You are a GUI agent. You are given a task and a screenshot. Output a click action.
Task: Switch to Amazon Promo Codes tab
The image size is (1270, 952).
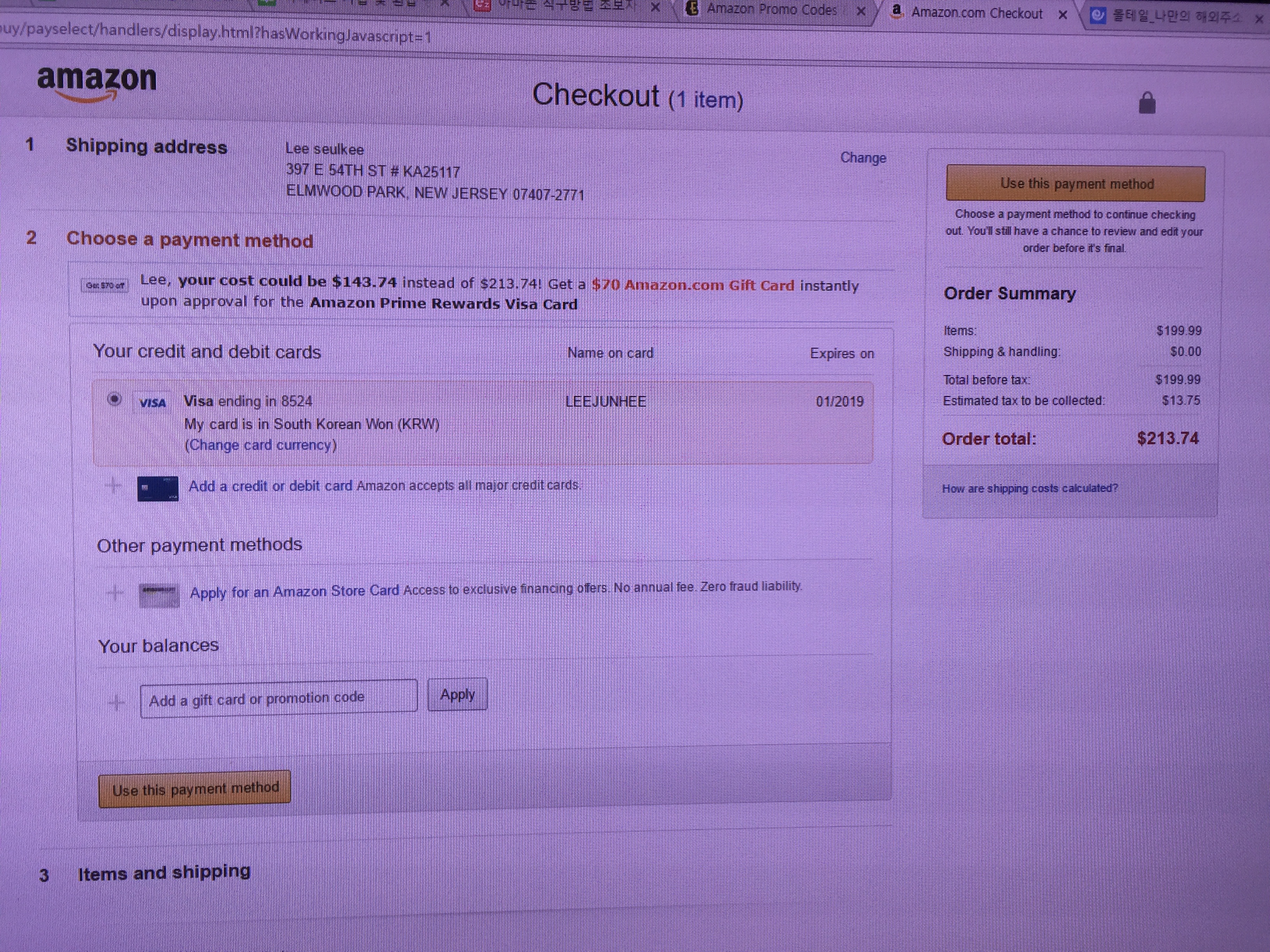771,10
